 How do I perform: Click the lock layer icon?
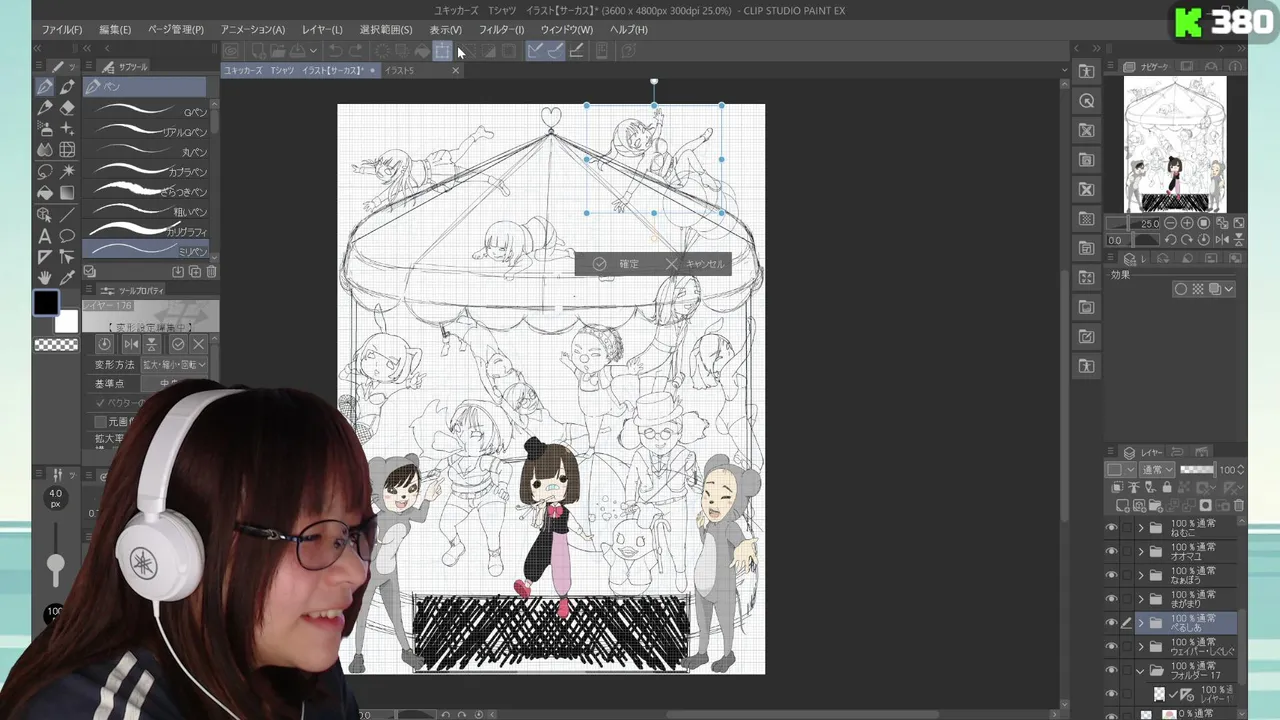click(x=1166, y=488)
